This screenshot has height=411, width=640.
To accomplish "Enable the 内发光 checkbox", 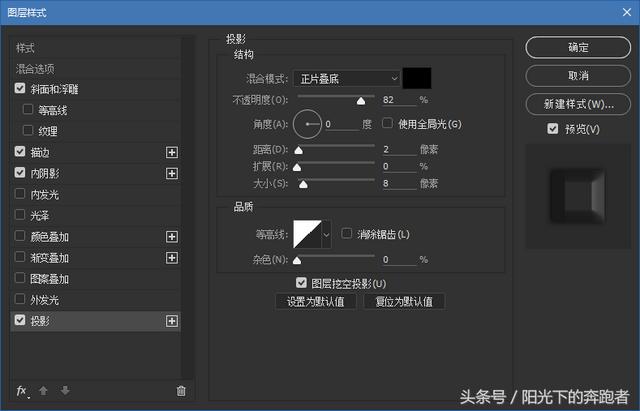I will (x=20, y=193).
